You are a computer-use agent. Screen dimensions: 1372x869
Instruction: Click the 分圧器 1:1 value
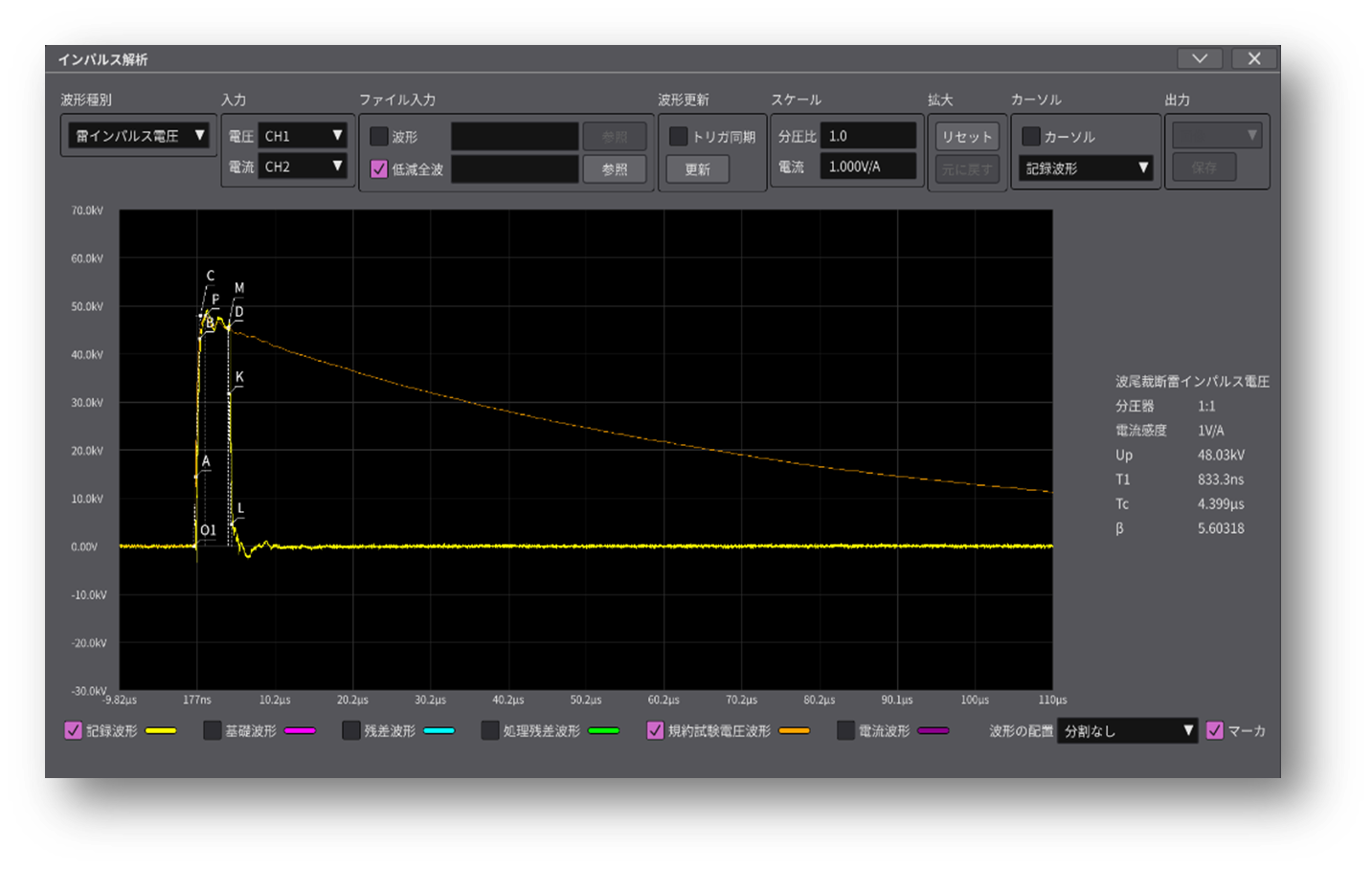click(1206, 406)
